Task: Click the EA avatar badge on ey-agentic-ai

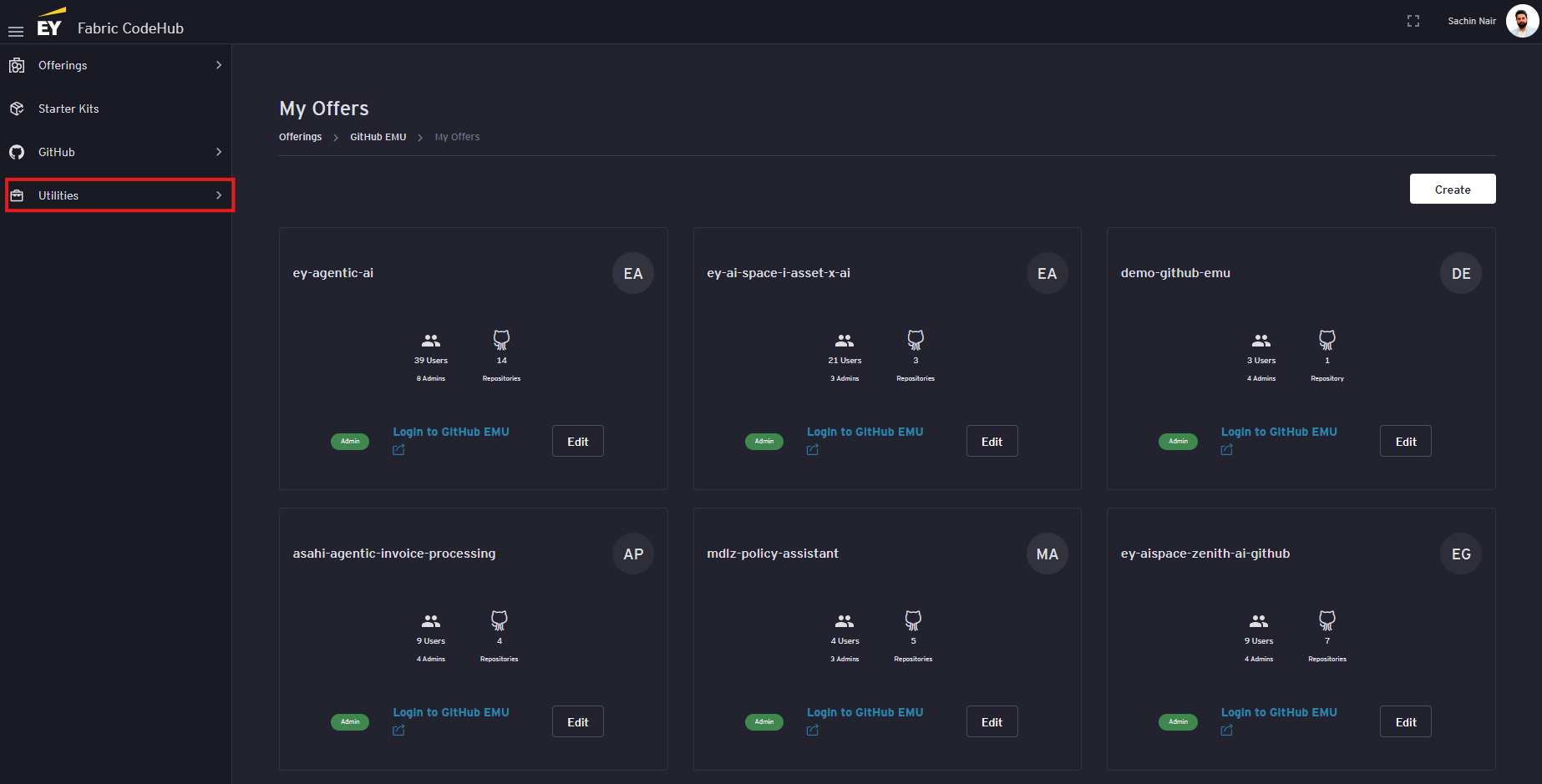Action: (x=632, y=274)
